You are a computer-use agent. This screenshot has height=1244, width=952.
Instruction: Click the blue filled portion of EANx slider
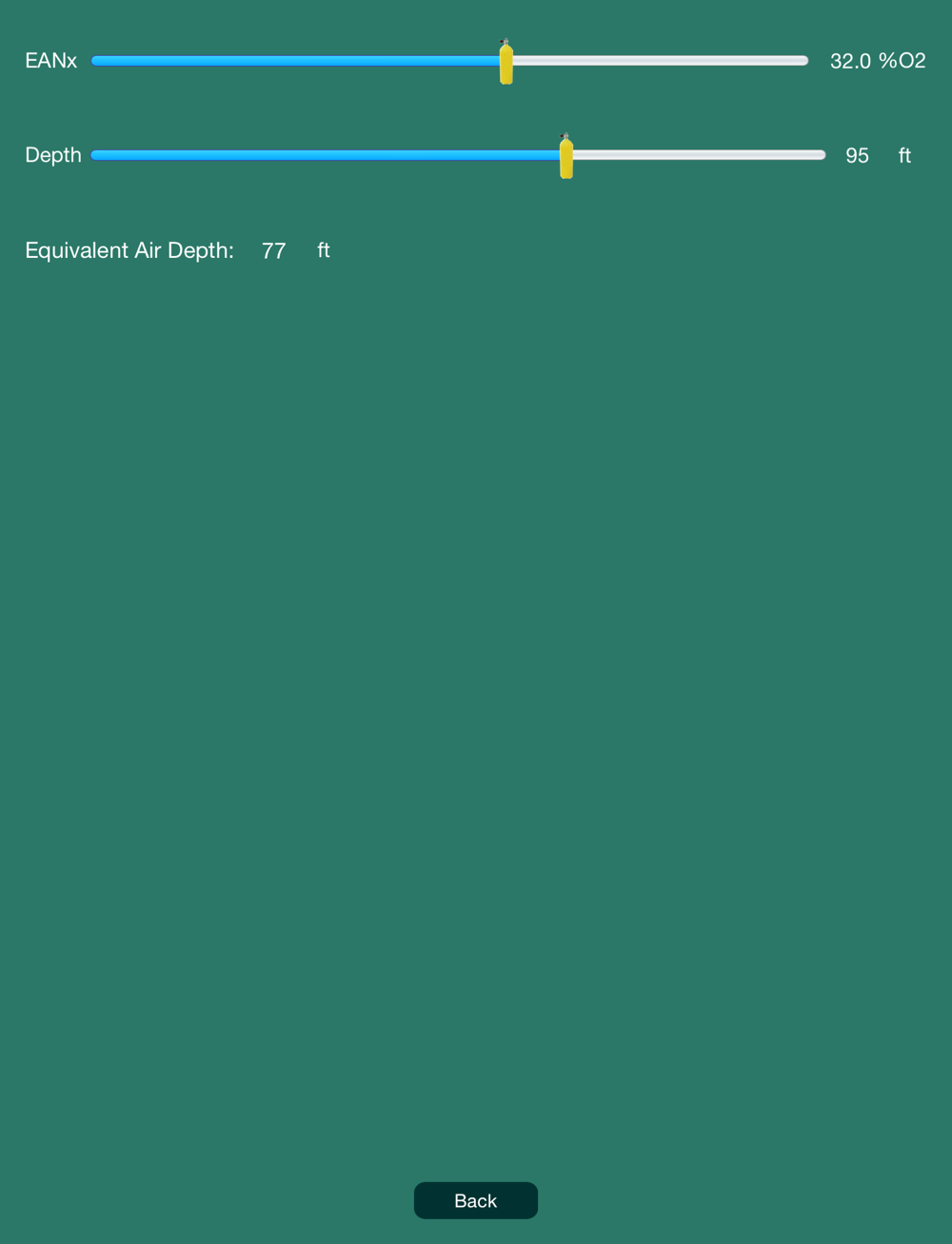(295, 60)
